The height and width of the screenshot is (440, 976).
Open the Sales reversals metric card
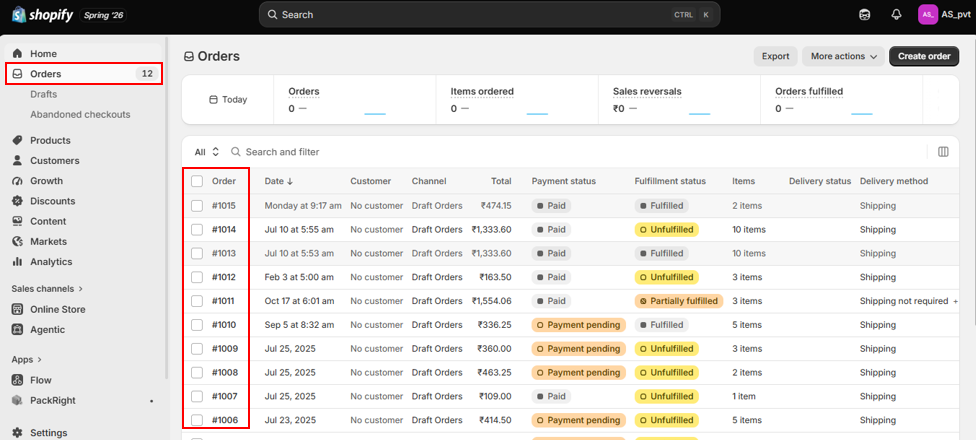tap(680, 100)
